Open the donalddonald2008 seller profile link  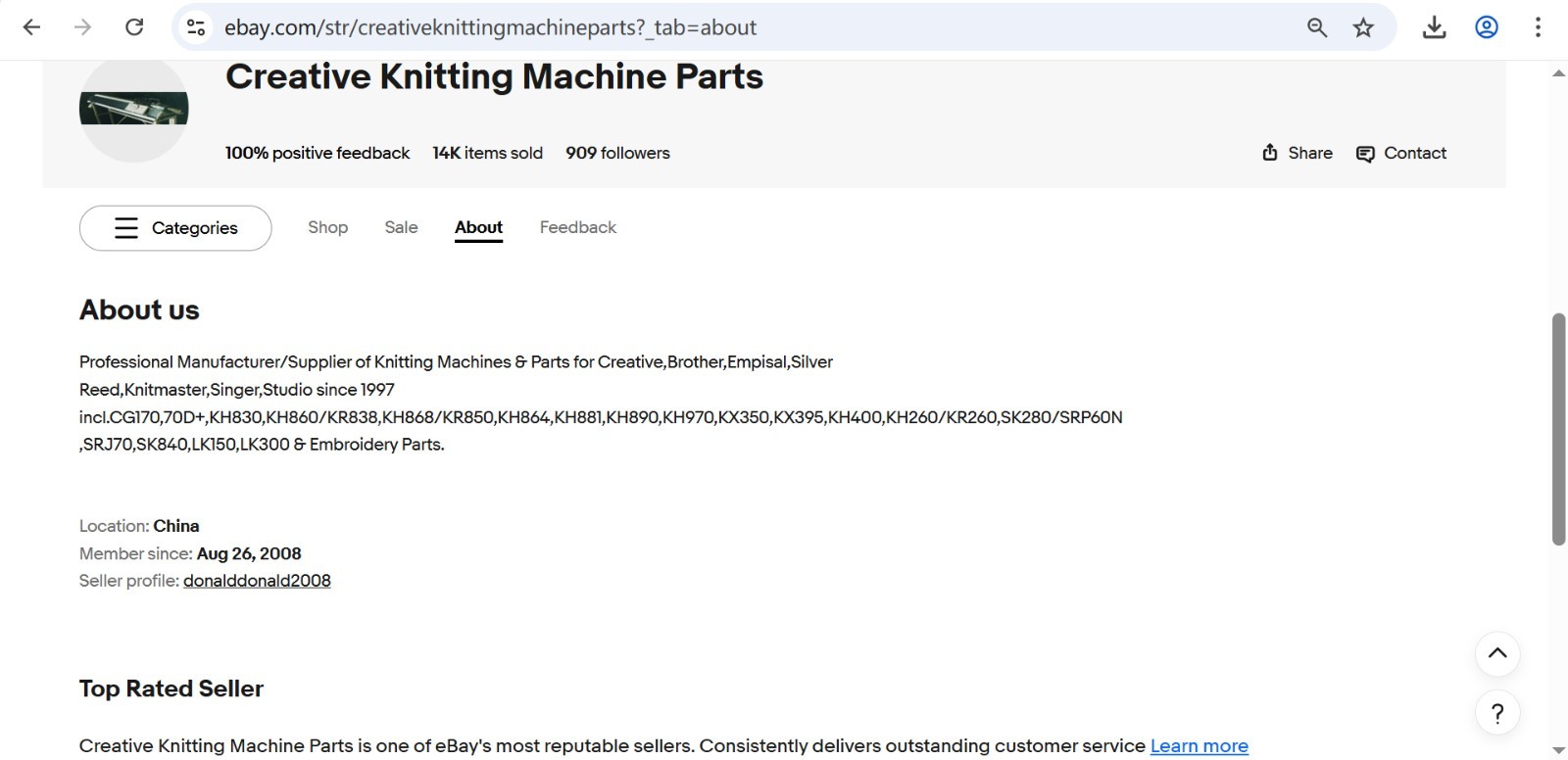click(x=257, y=581)
